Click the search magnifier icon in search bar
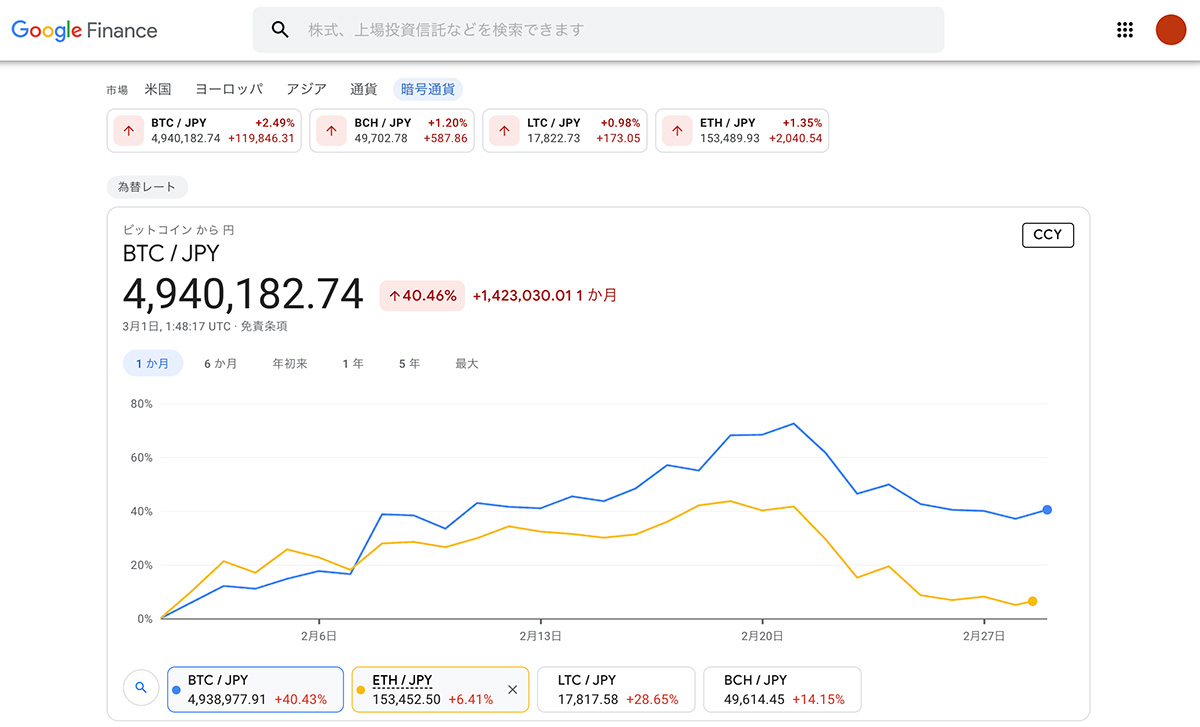Screen dimensions: 1200x727 coord(281,30)
